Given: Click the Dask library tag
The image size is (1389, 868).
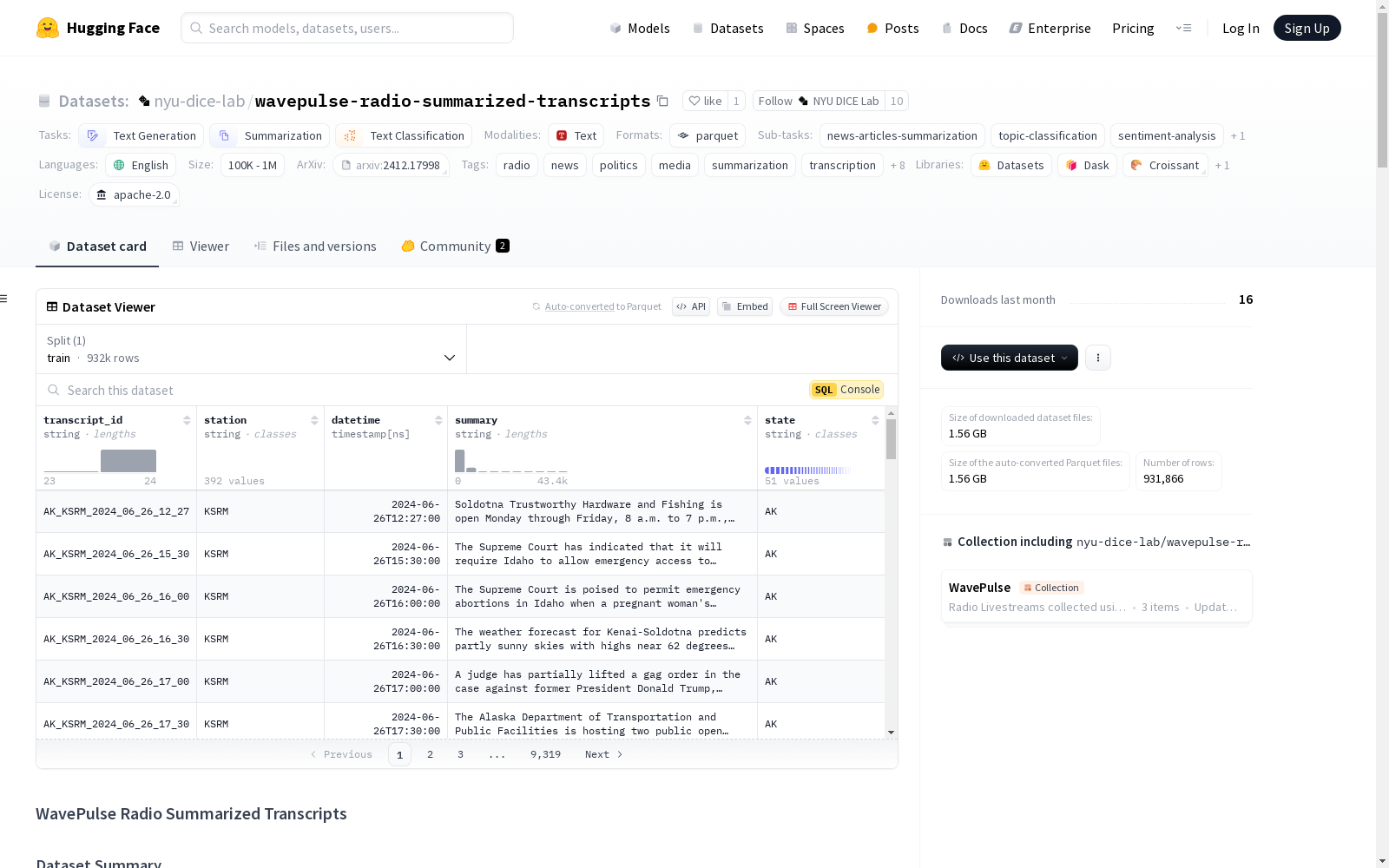Looking at the screenshot, I should 1087,165.
